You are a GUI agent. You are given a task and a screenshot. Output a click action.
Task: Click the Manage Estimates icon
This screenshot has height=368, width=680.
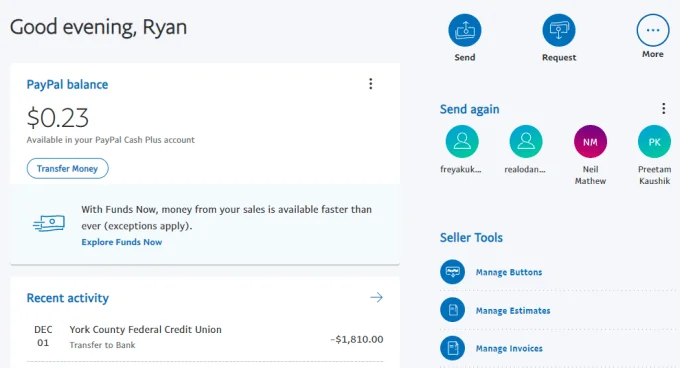(452, 310)
